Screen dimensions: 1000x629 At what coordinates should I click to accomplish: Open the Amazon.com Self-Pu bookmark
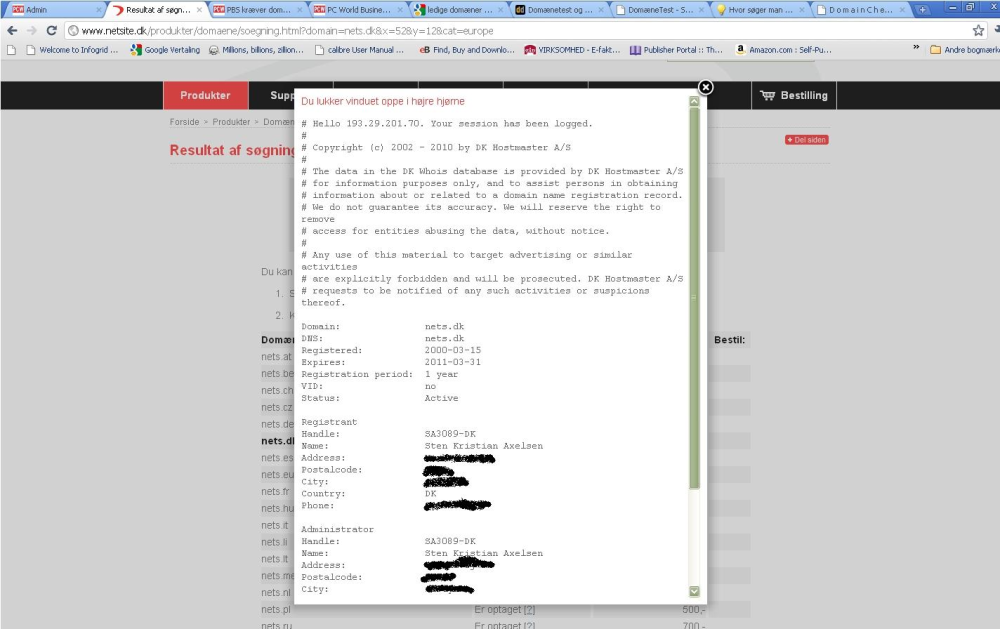[x=784, y=50]
